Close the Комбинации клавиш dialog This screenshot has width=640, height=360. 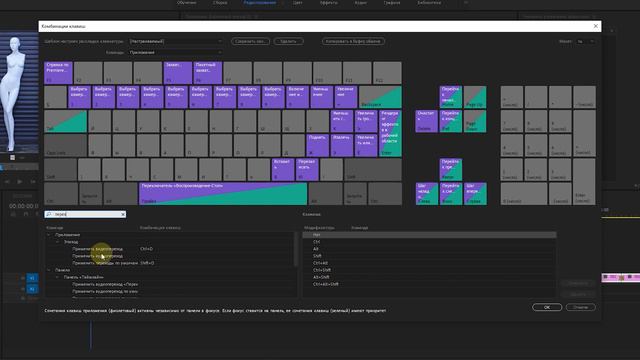click(x=596, y=26)
